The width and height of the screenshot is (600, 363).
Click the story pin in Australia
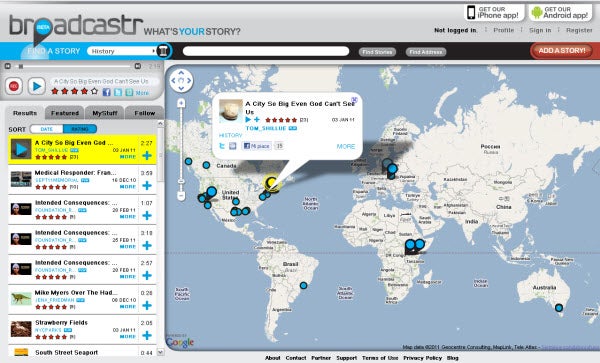(559, 308)
